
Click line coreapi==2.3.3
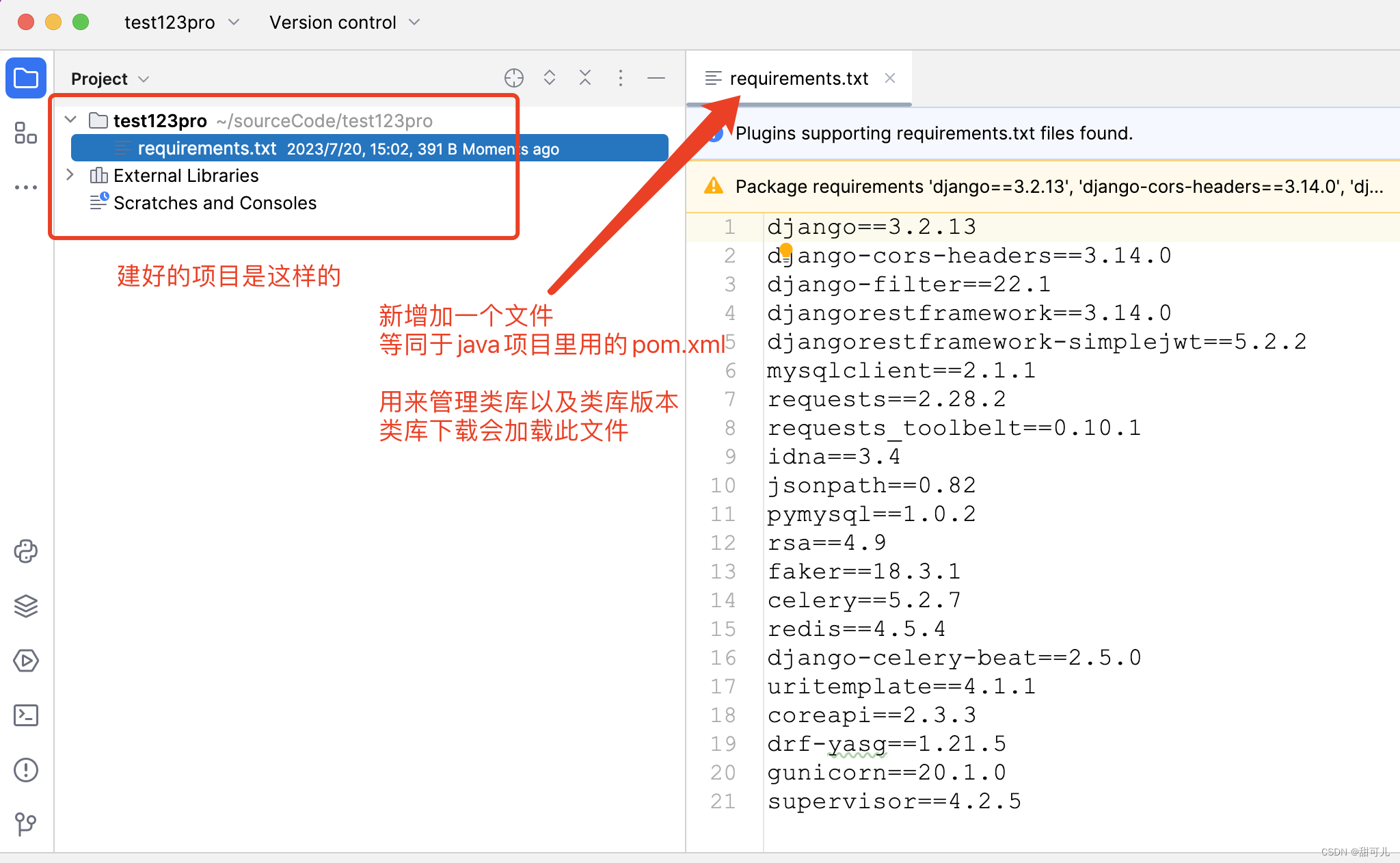pos(871,715)
